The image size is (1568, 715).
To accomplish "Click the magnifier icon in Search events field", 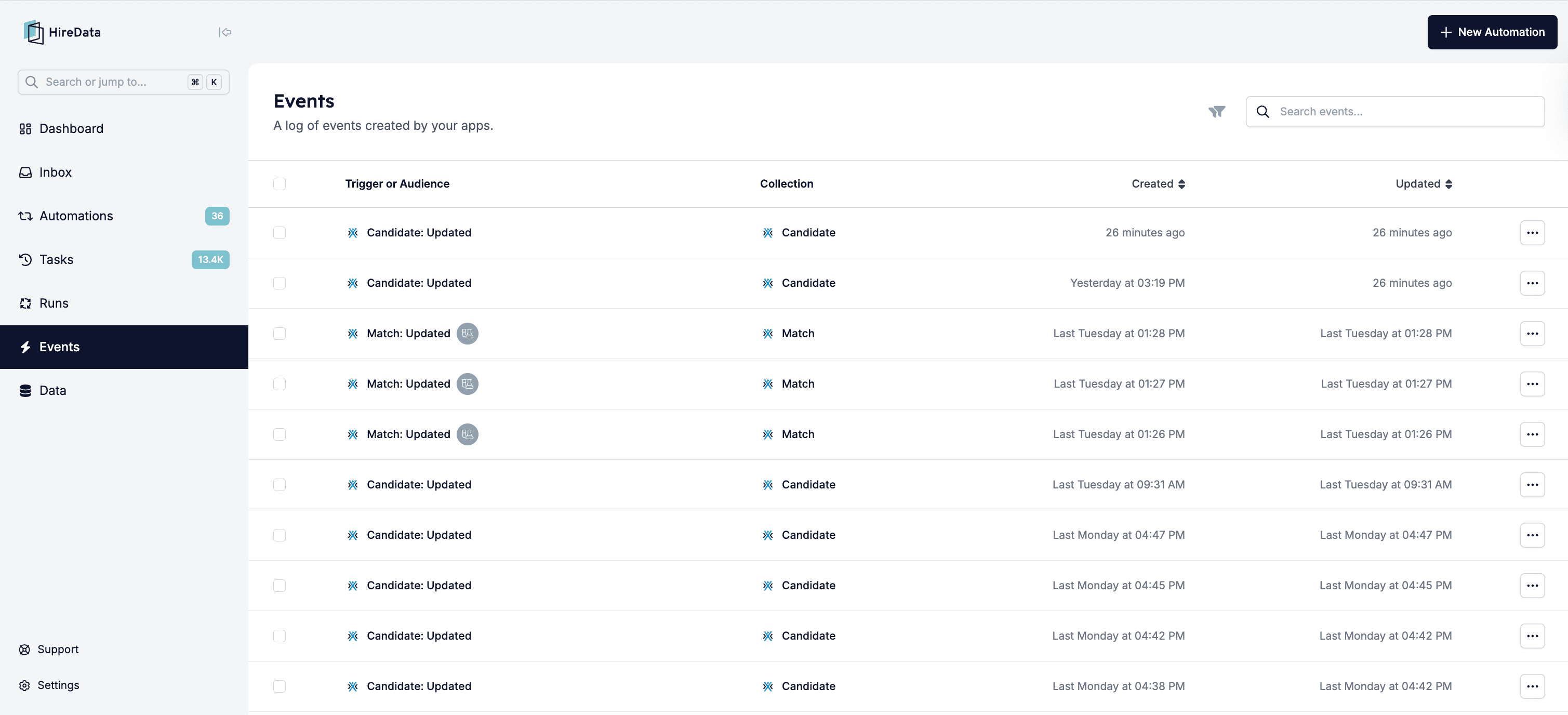I will [1263, 111].
